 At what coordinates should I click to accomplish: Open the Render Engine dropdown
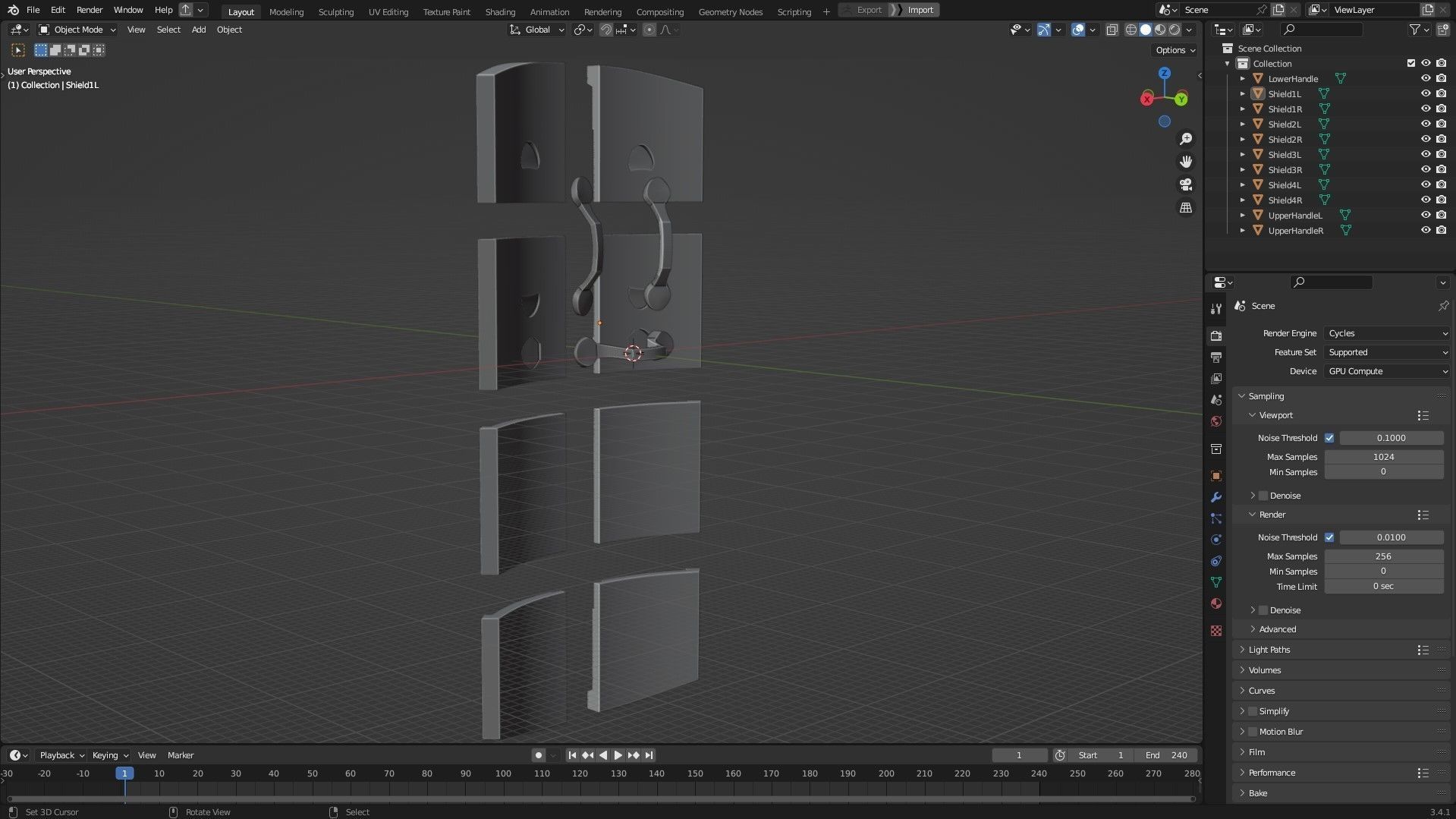(x=1386, y=333)
